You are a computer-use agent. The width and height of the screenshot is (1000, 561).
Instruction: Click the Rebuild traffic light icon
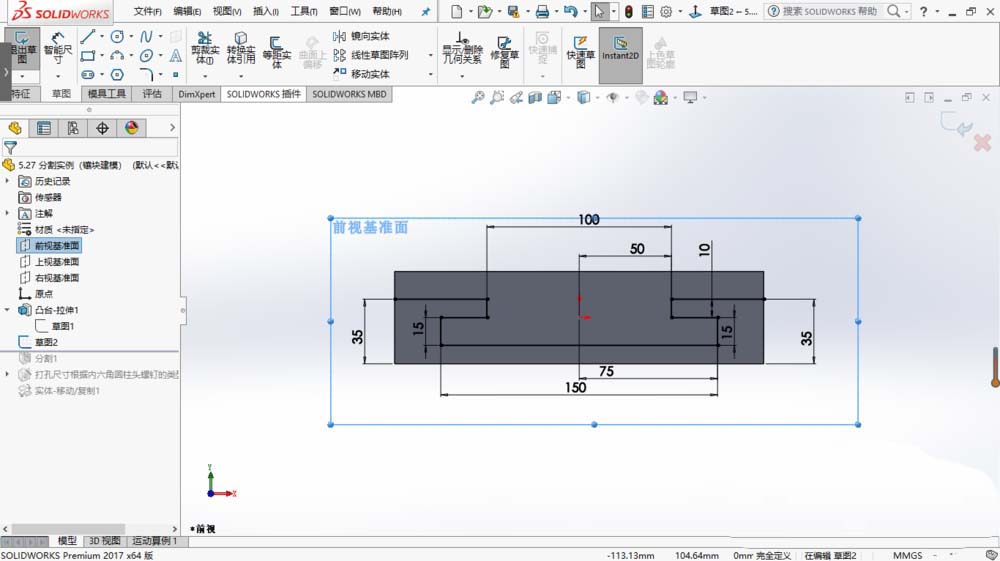pyautogui.click(x=629, y=11)
